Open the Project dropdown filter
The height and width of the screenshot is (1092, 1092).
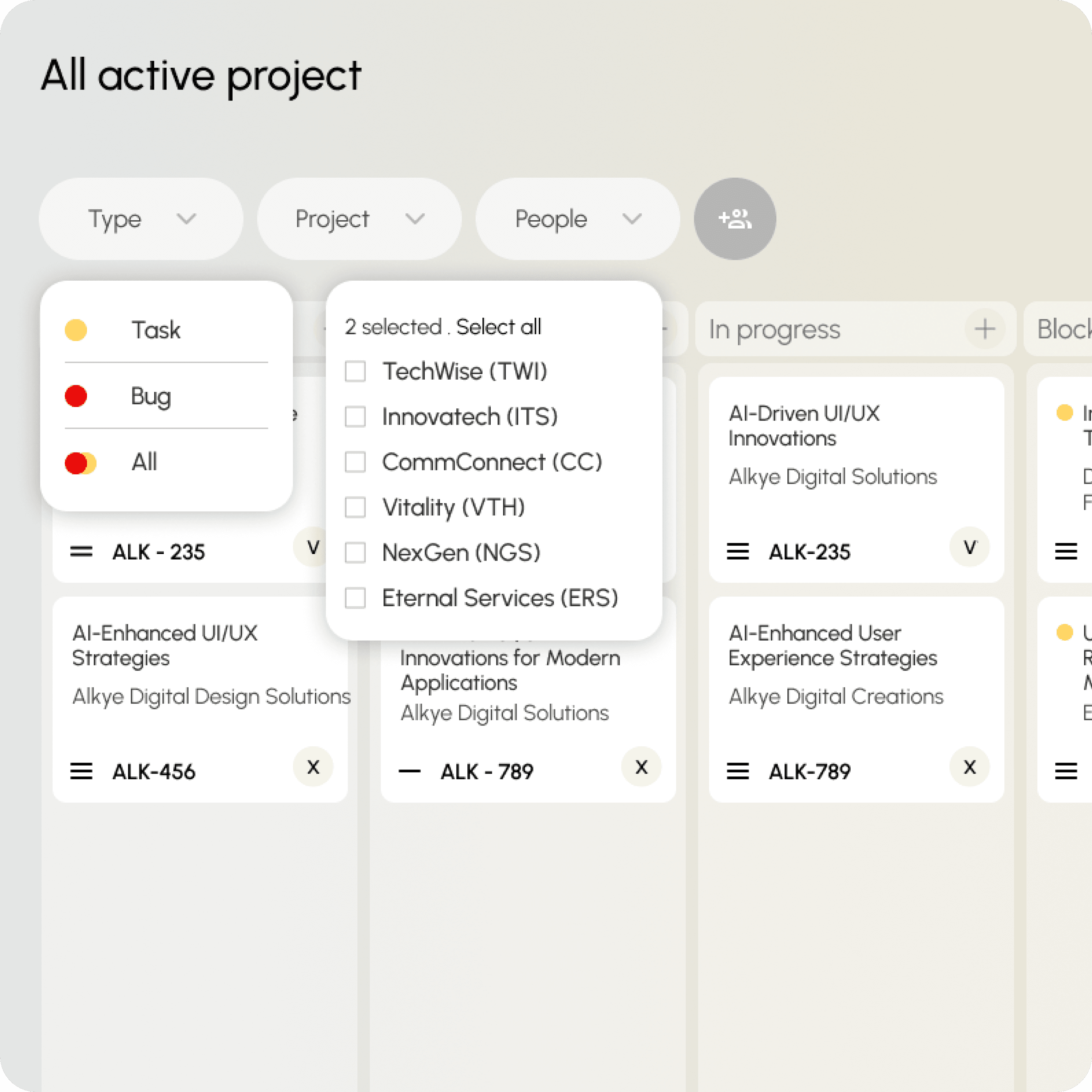click(x=359, y=219)
